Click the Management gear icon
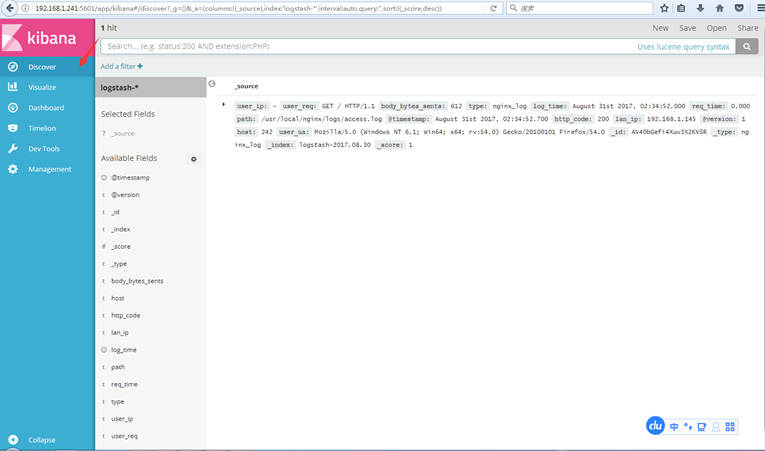This screenshot has height=451, width=765. 13,169
